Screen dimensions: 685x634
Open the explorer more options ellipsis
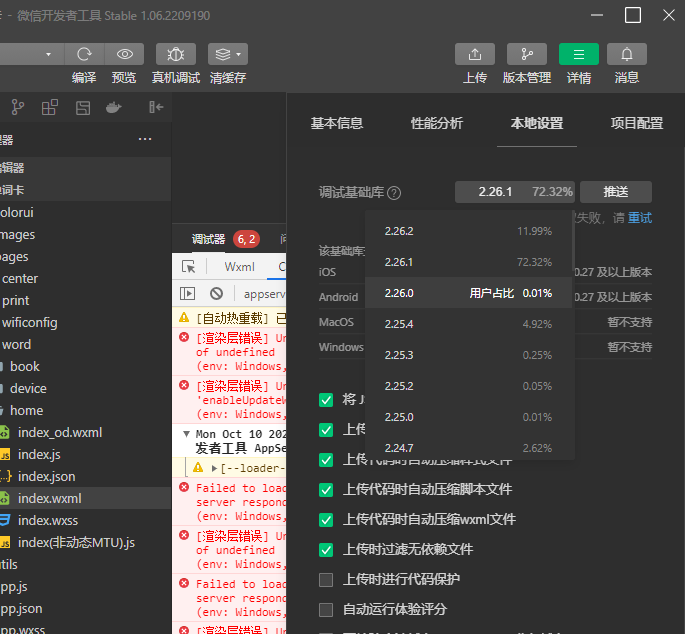(145, 139)
